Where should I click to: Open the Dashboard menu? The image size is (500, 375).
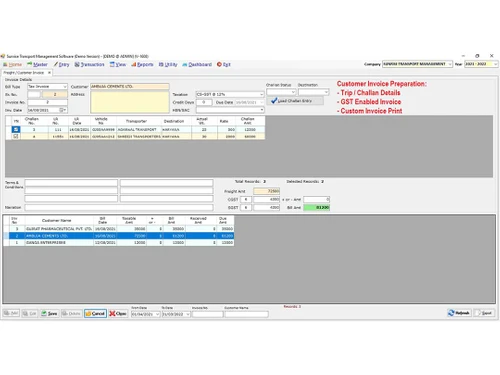tap(197, 64)
